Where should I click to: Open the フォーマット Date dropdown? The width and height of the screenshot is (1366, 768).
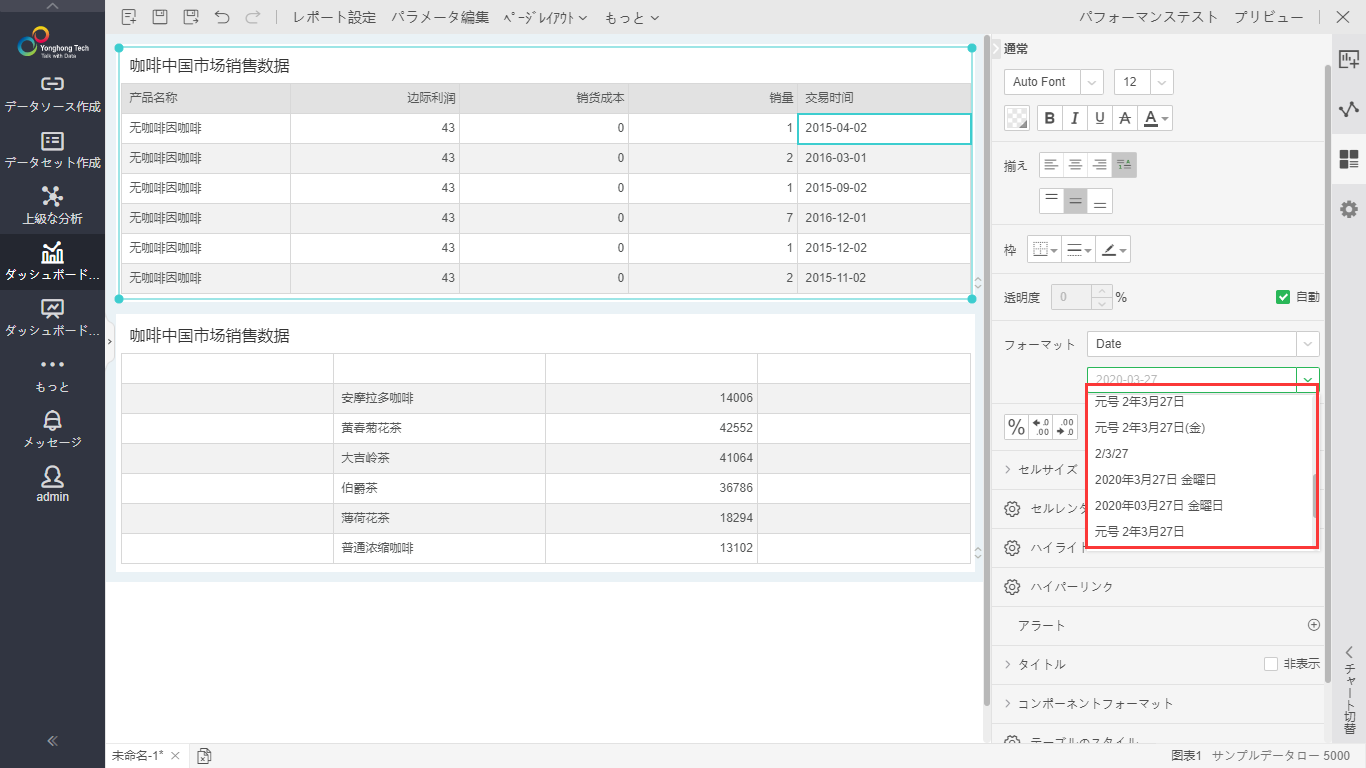coord(1203,344)
